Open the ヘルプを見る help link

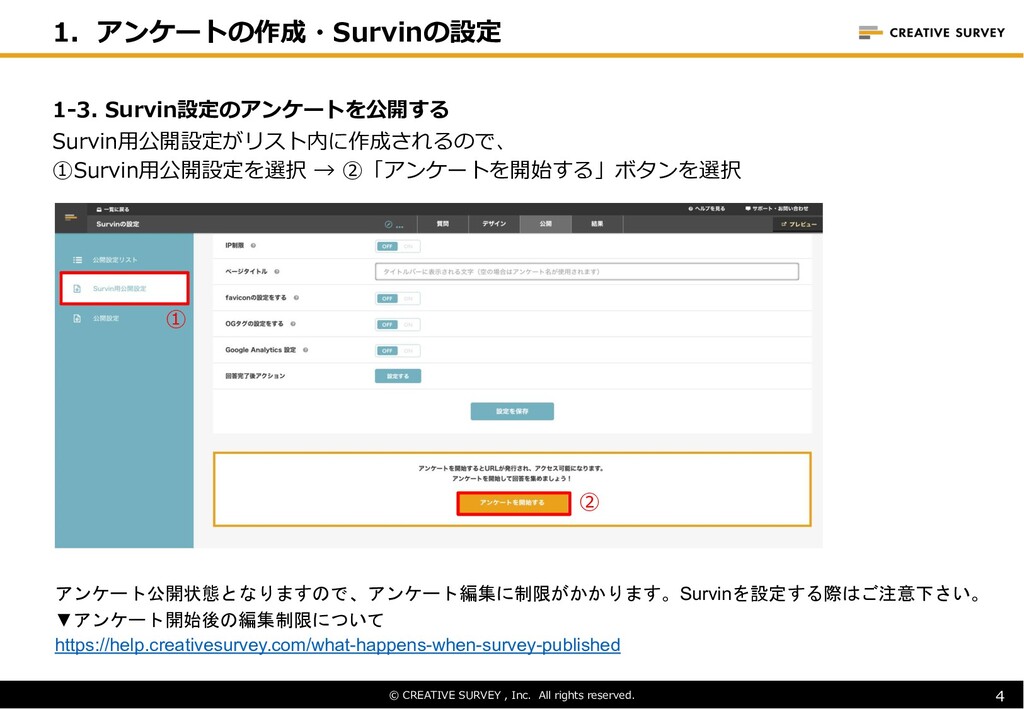tap(706, 209)
